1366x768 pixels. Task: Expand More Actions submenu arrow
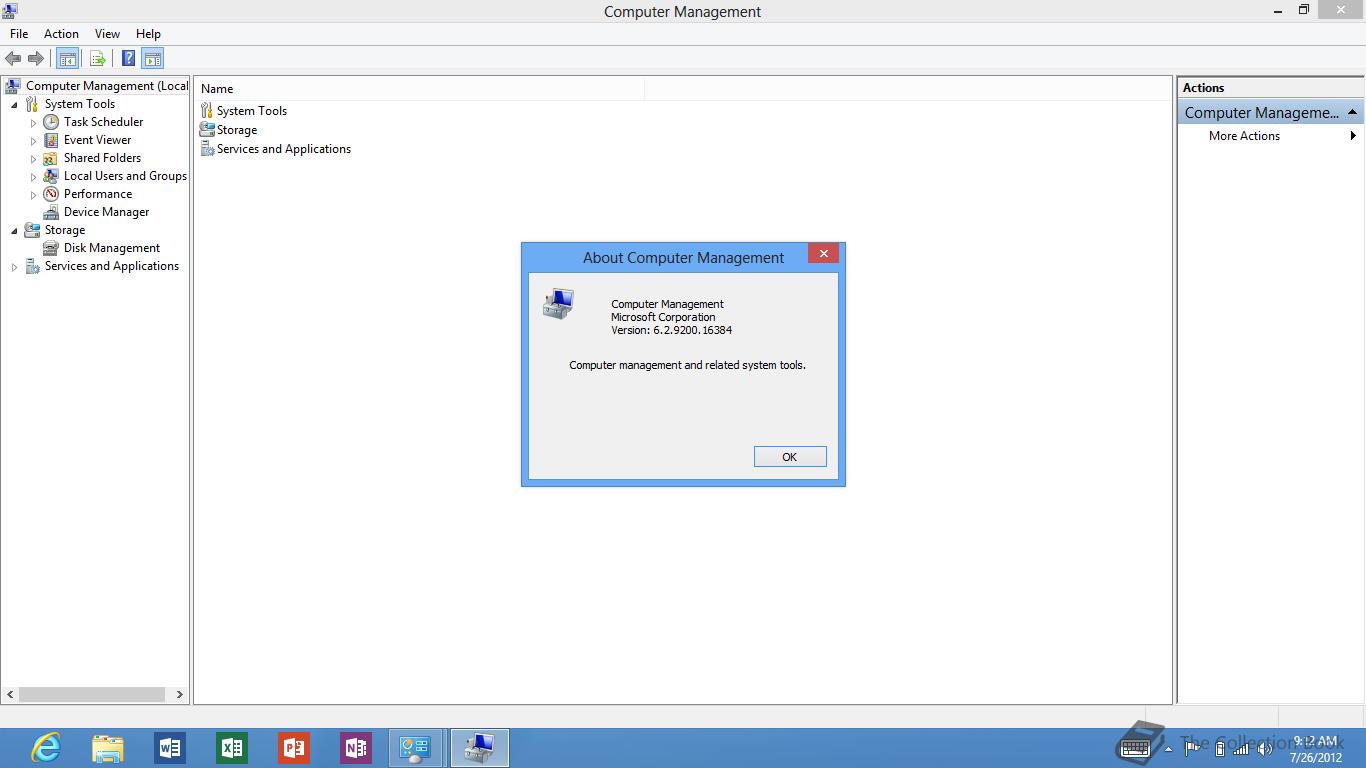click(x=1353, y=136)
